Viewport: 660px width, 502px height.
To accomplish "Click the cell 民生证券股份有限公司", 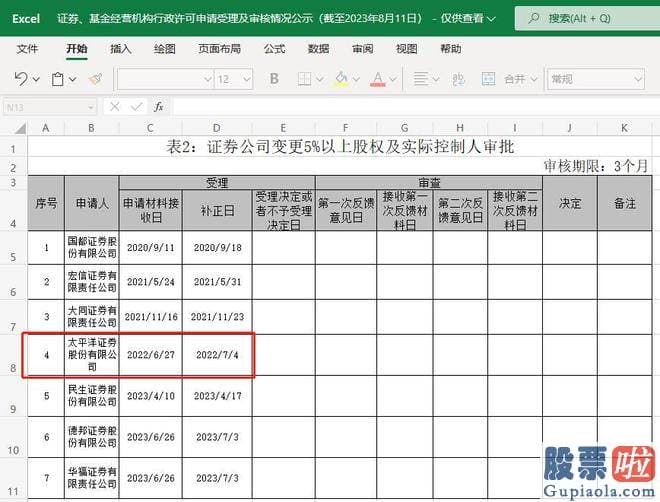I will [x=92, y=396].
